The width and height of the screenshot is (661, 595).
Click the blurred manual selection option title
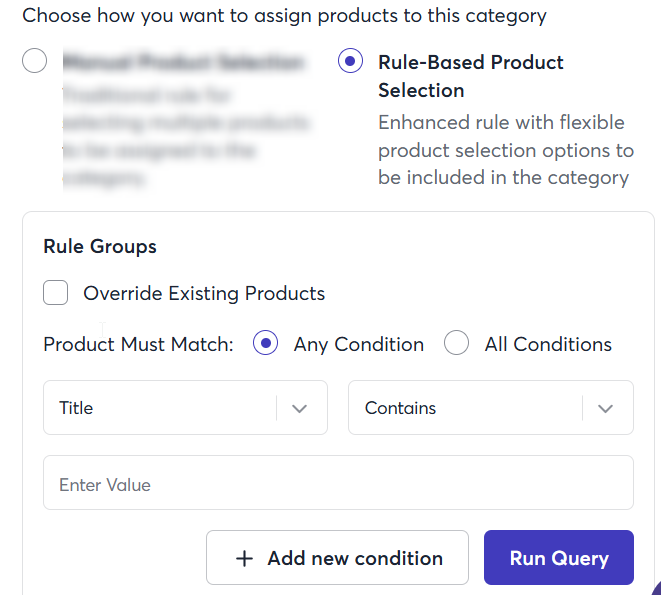click(182, 62)
